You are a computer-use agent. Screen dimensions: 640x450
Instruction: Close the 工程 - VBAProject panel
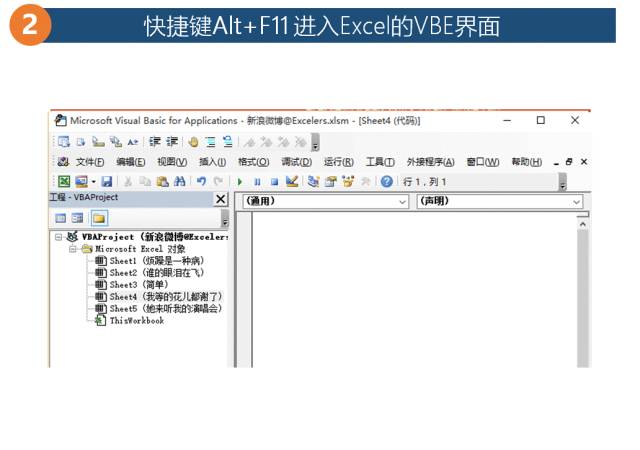click(220, 199)
